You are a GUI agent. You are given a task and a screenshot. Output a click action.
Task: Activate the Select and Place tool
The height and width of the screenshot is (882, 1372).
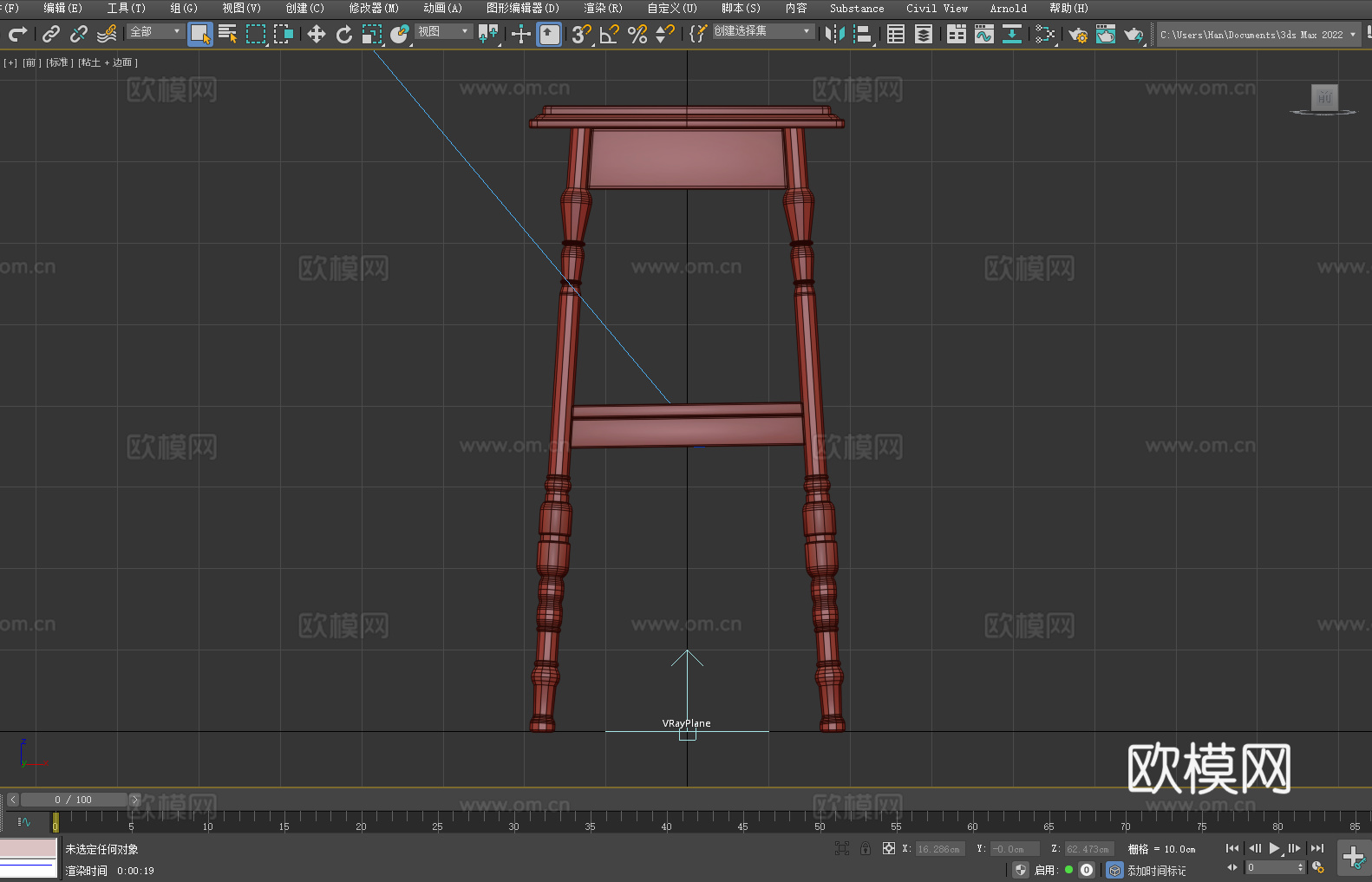point(400,34)
